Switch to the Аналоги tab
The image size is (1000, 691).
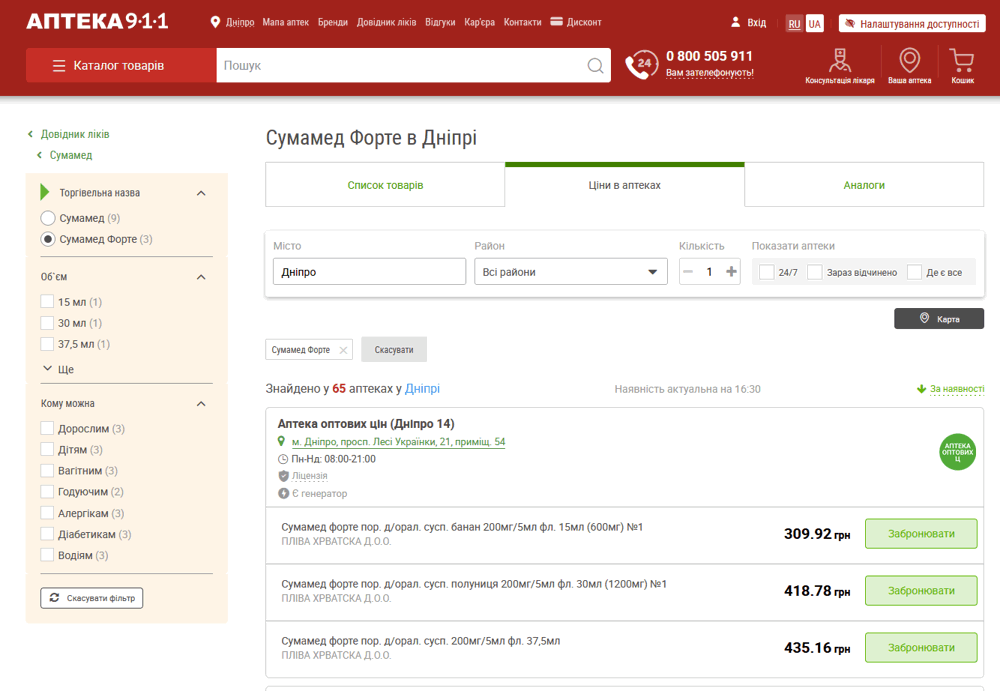coord(864,185)
